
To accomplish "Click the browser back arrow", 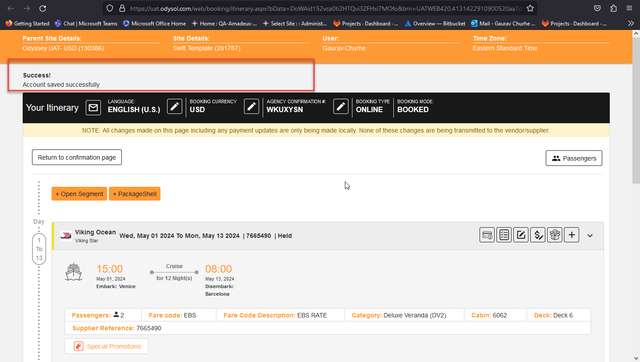I will click(x=11, y=8).
